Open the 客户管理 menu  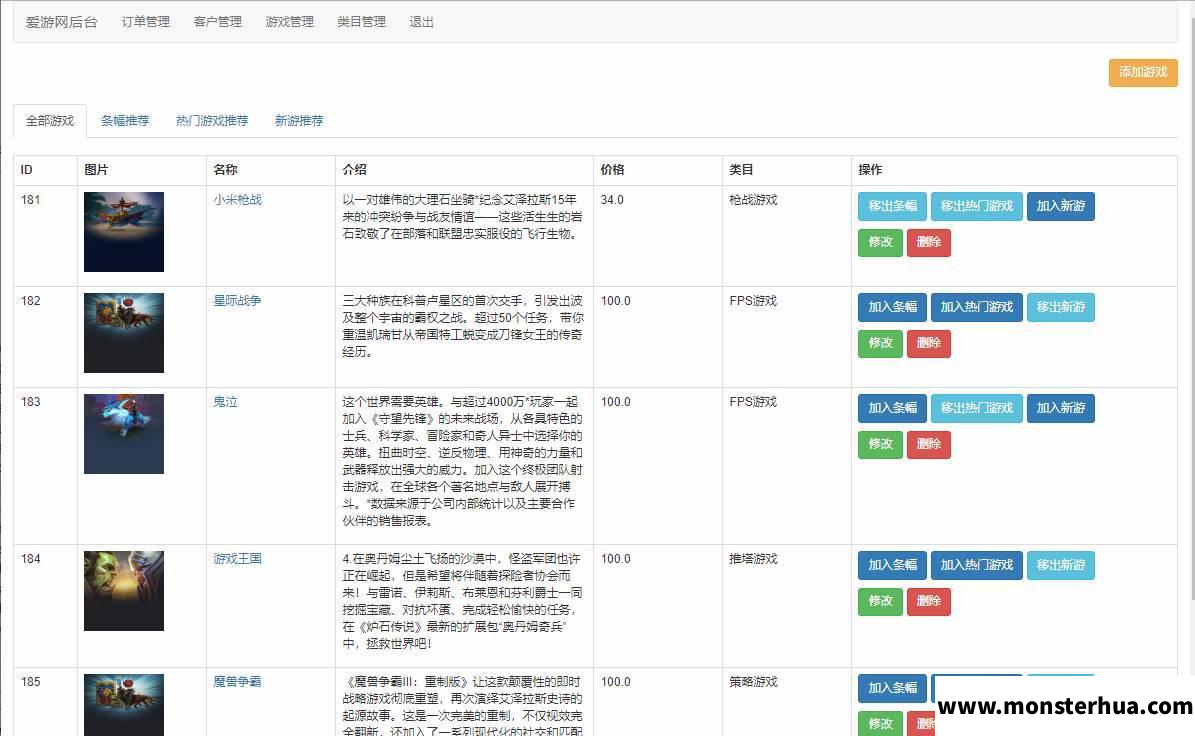(x=217, y=22)
